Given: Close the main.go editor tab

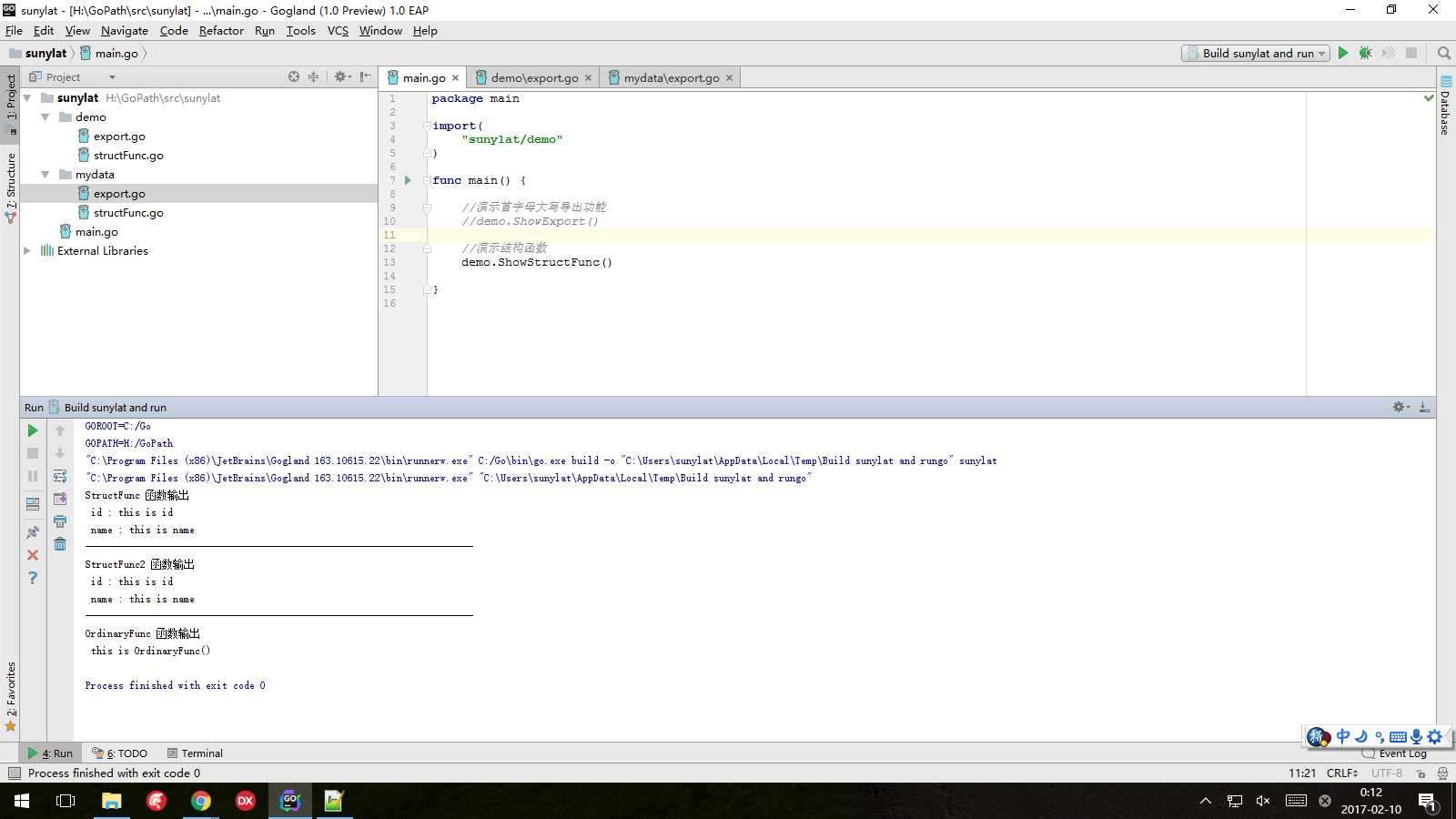Looking at the screenshot, I should click(x=455, y=78).
